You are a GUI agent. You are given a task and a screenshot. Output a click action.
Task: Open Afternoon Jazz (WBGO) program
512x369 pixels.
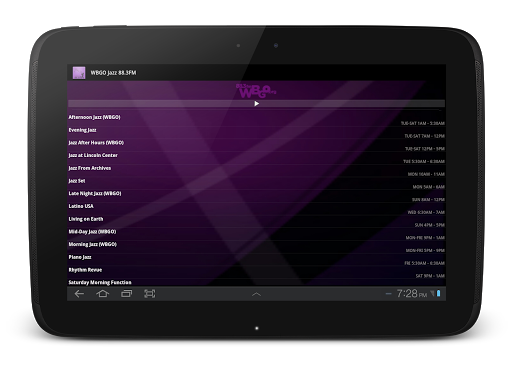click(94, 117)
